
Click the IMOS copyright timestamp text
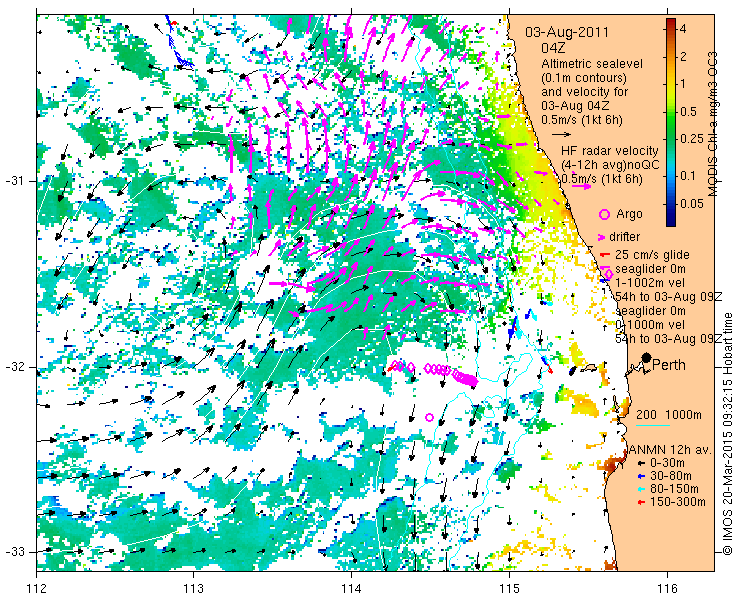click(x=727, y=434)
